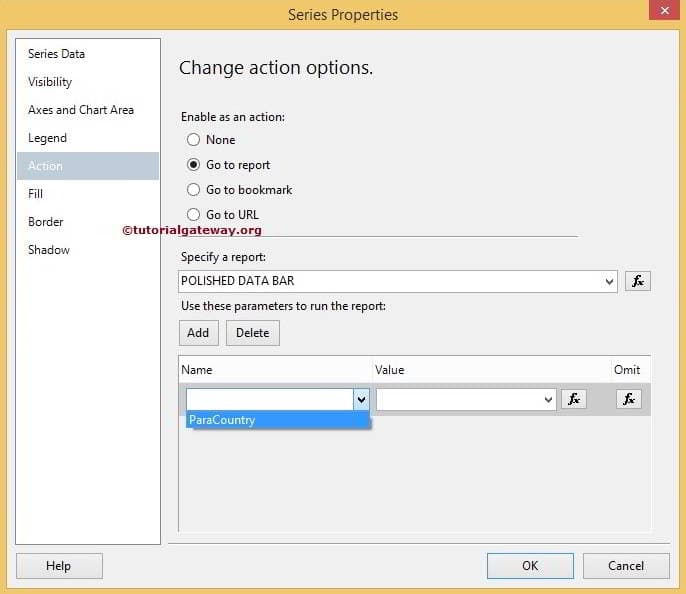Go to Axes and Chart Area page
Screen dimensions: 686x594
point(81,110)
